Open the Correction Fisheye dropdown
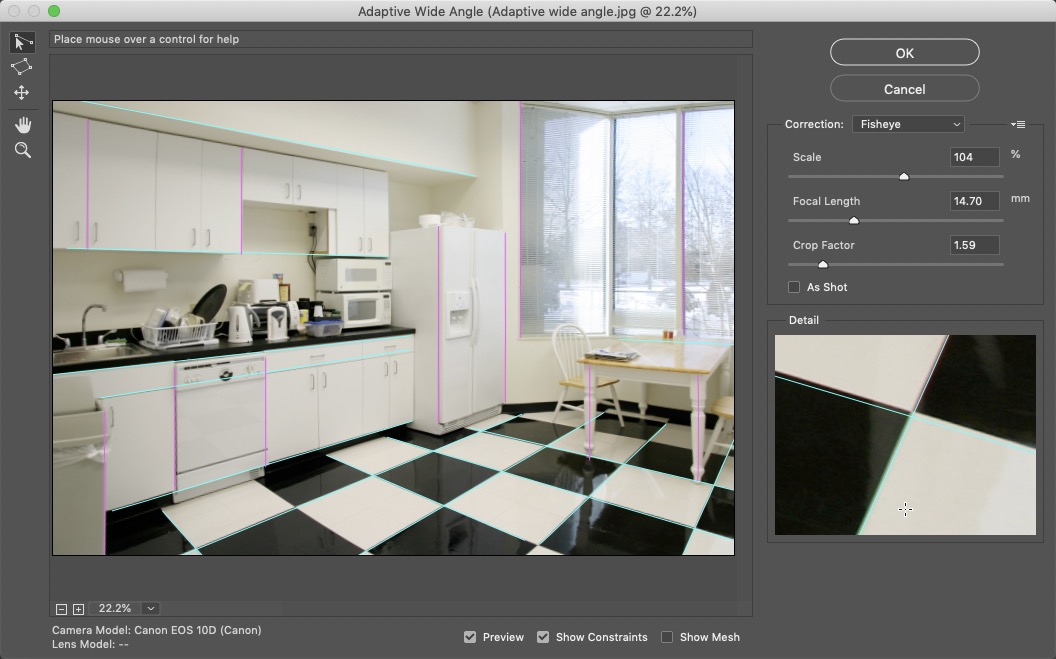 [908, 125]
